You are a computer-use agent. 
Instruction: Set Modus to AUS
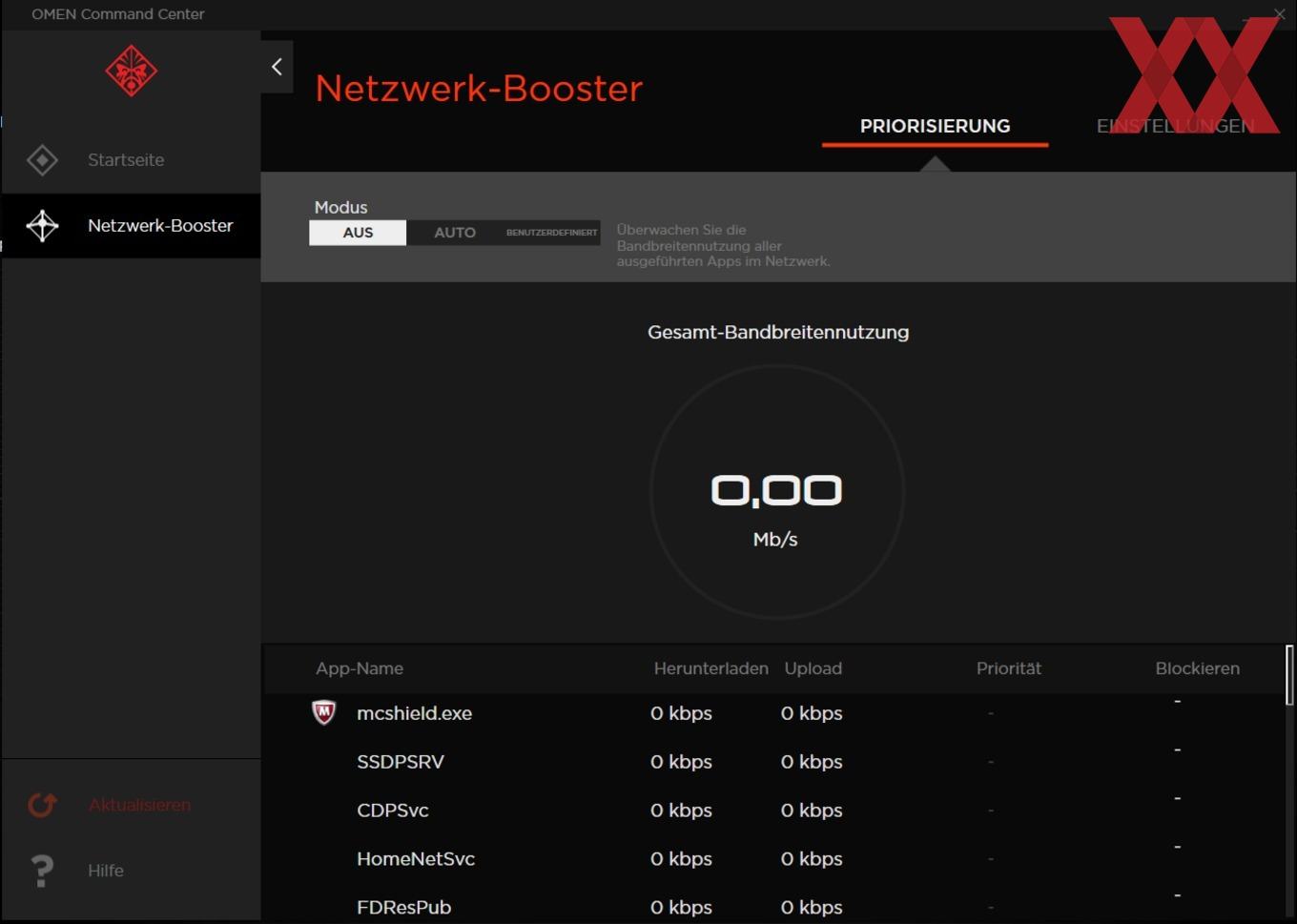pos(358,233)
